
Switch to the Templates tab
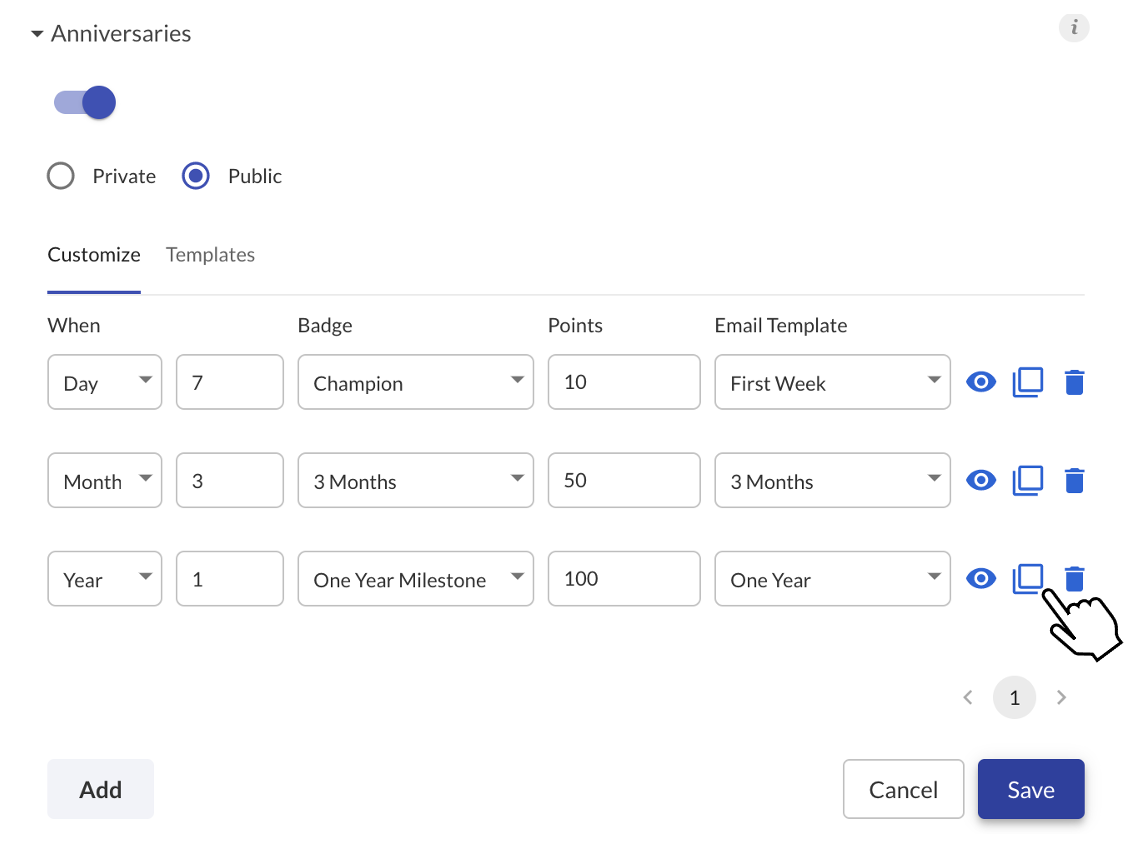point(210,255)
